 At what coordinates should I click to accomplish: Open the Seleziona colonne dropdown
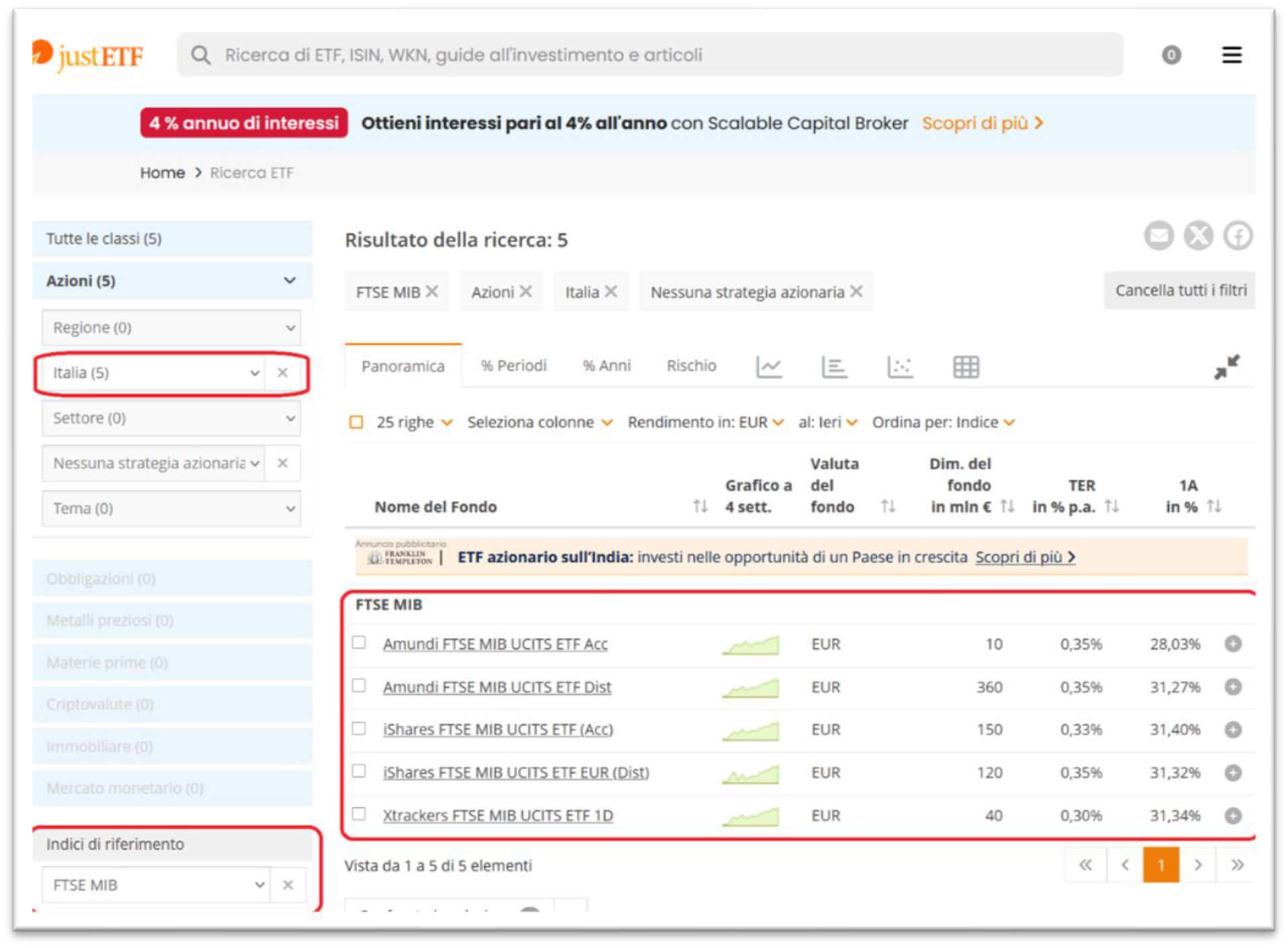(539, 422)
